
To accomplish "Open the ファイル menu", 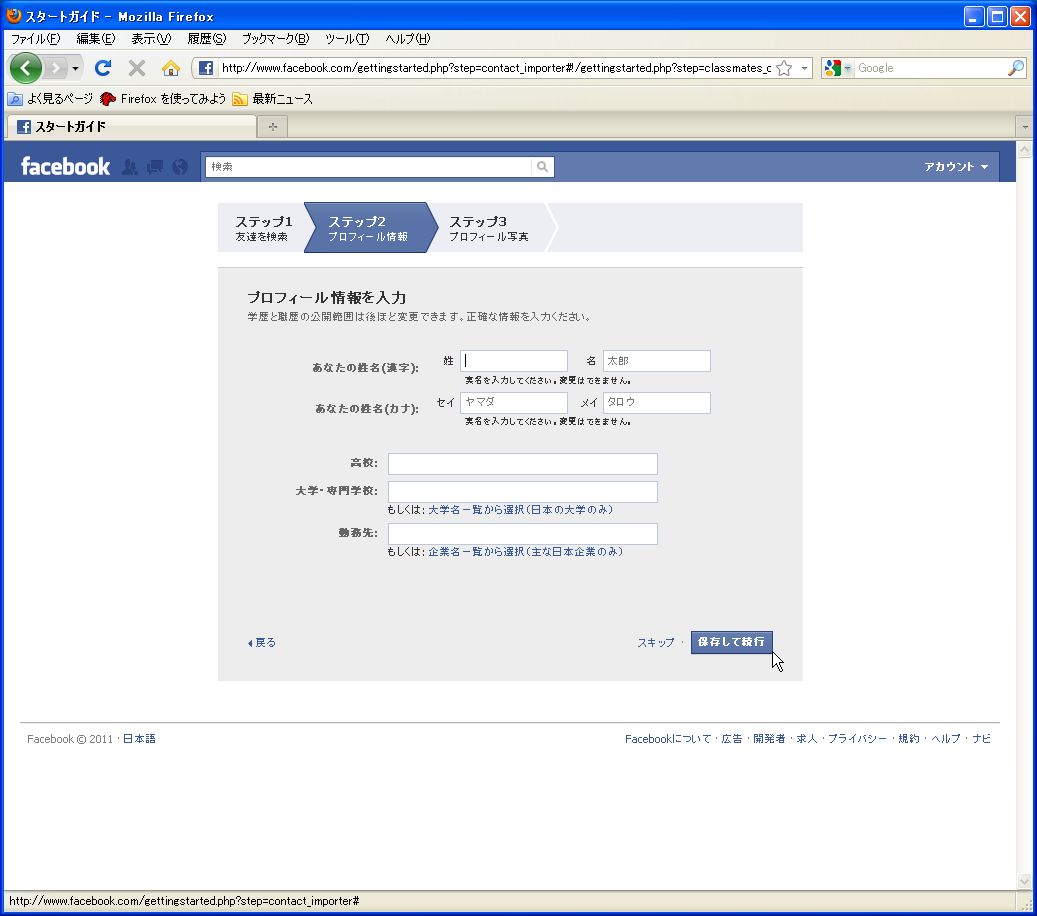I will pos(35,39).
